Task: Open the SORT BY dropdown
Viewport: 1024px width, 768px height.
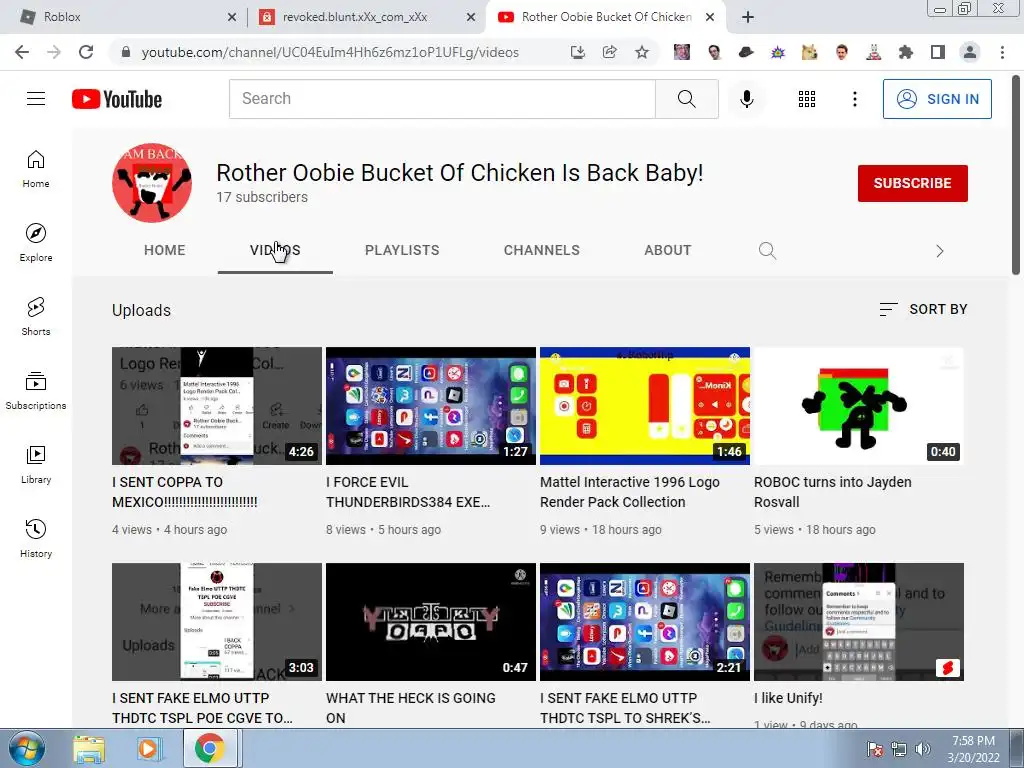Action: 923,310
